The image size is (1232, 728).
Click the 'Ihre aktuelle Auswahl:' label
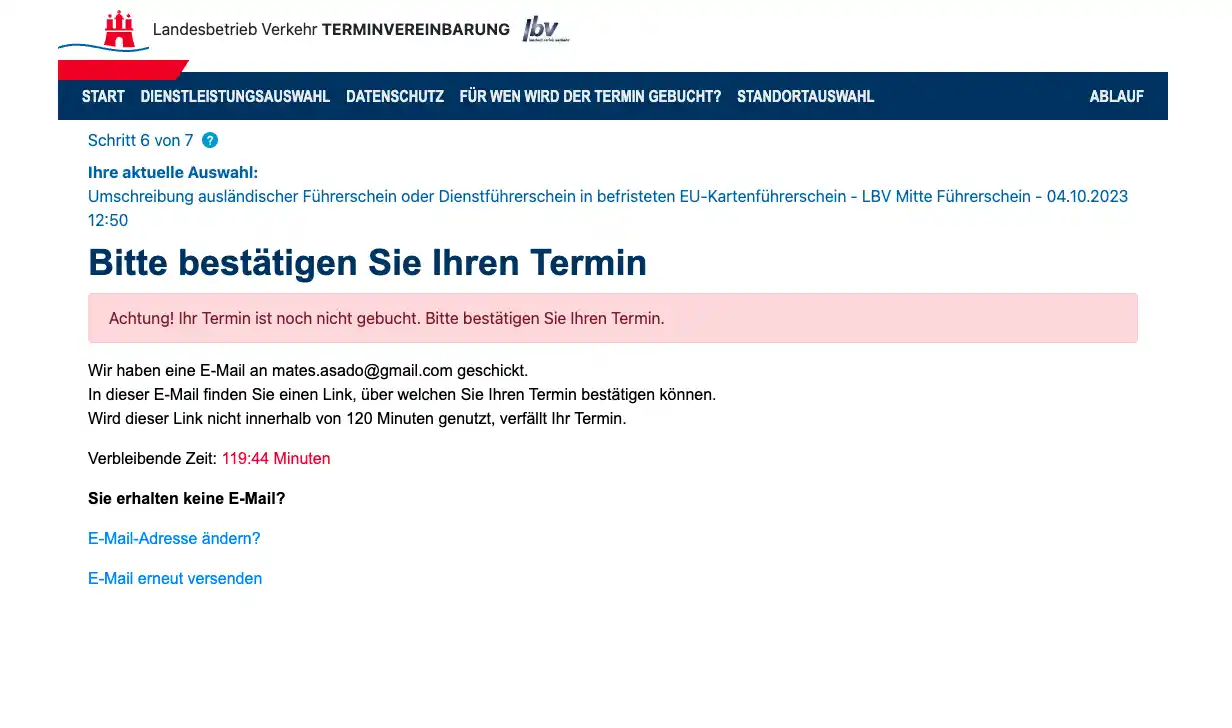click(173, 173)
